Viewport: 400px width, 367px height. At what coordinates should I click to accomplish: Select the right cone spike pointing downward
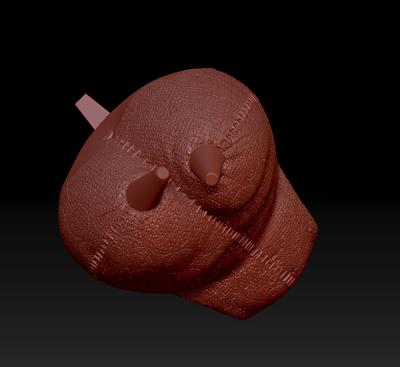[206, 164]
